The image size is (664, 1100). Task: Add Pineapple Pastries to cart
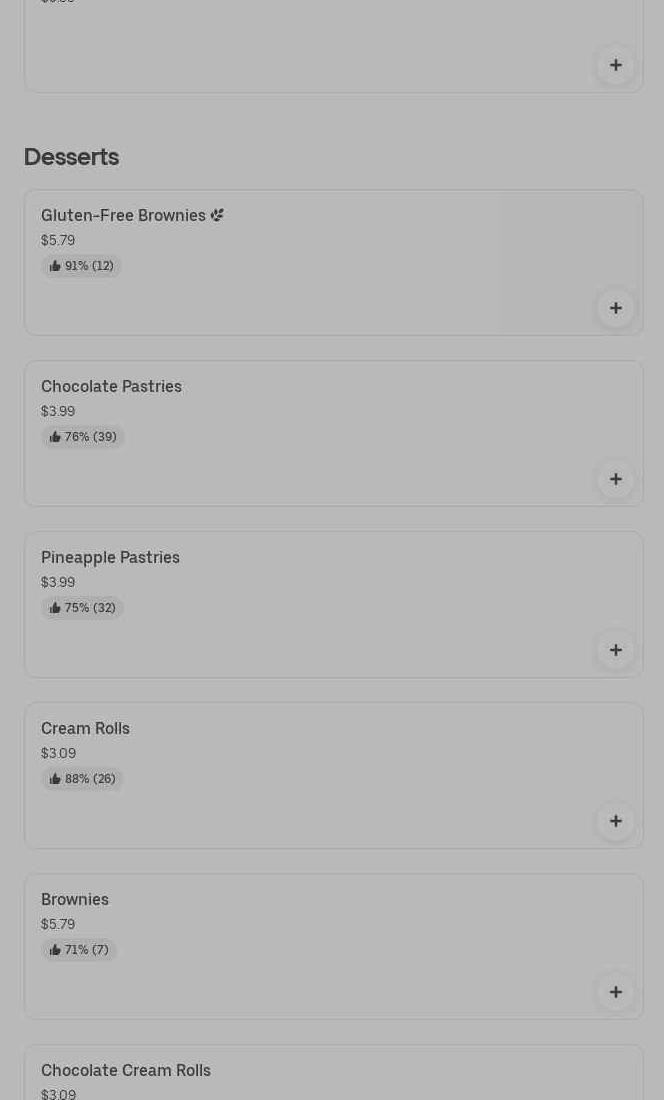tap(615, 650)
